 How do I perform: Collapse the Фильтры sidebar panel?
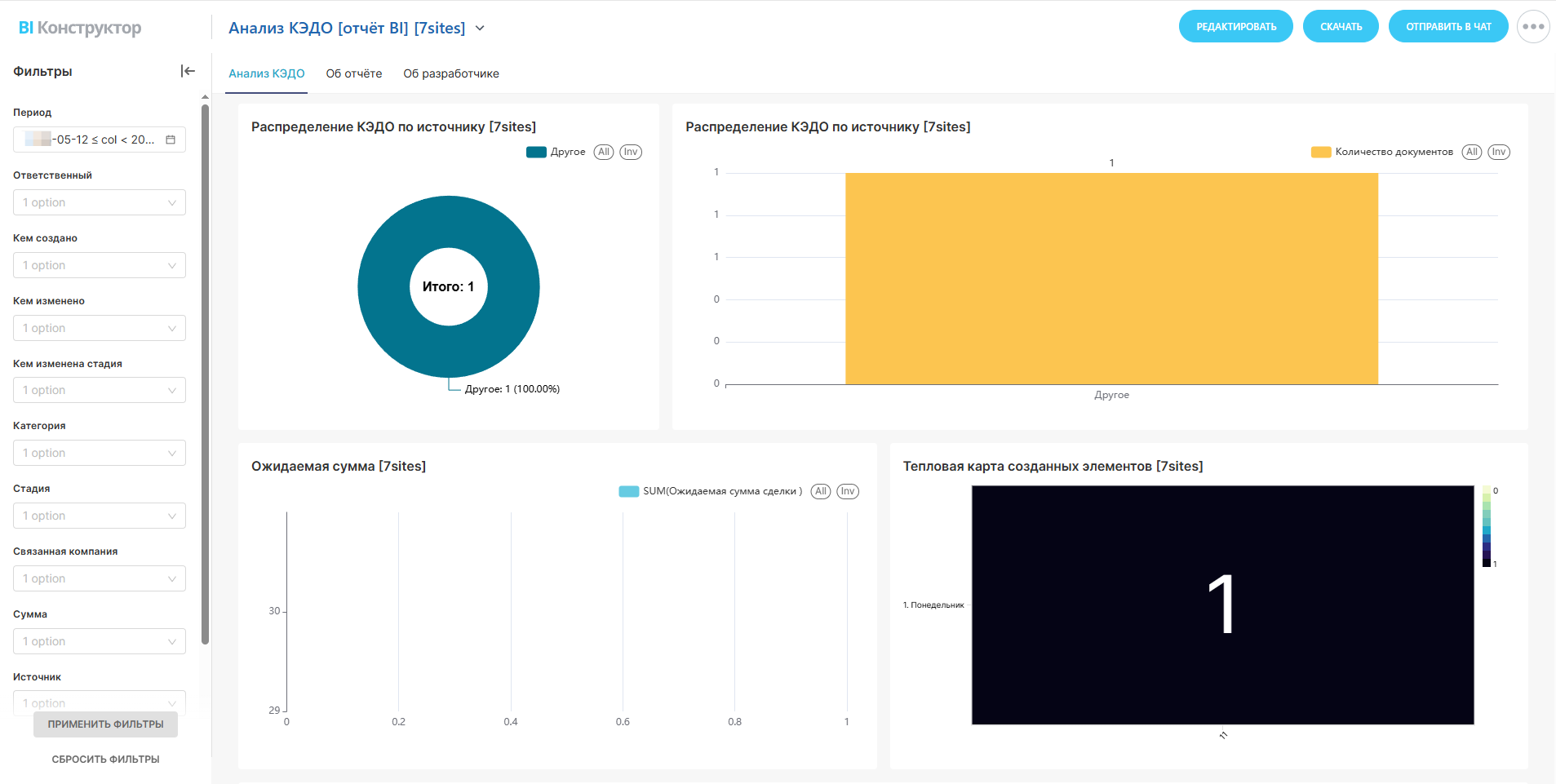188,71
